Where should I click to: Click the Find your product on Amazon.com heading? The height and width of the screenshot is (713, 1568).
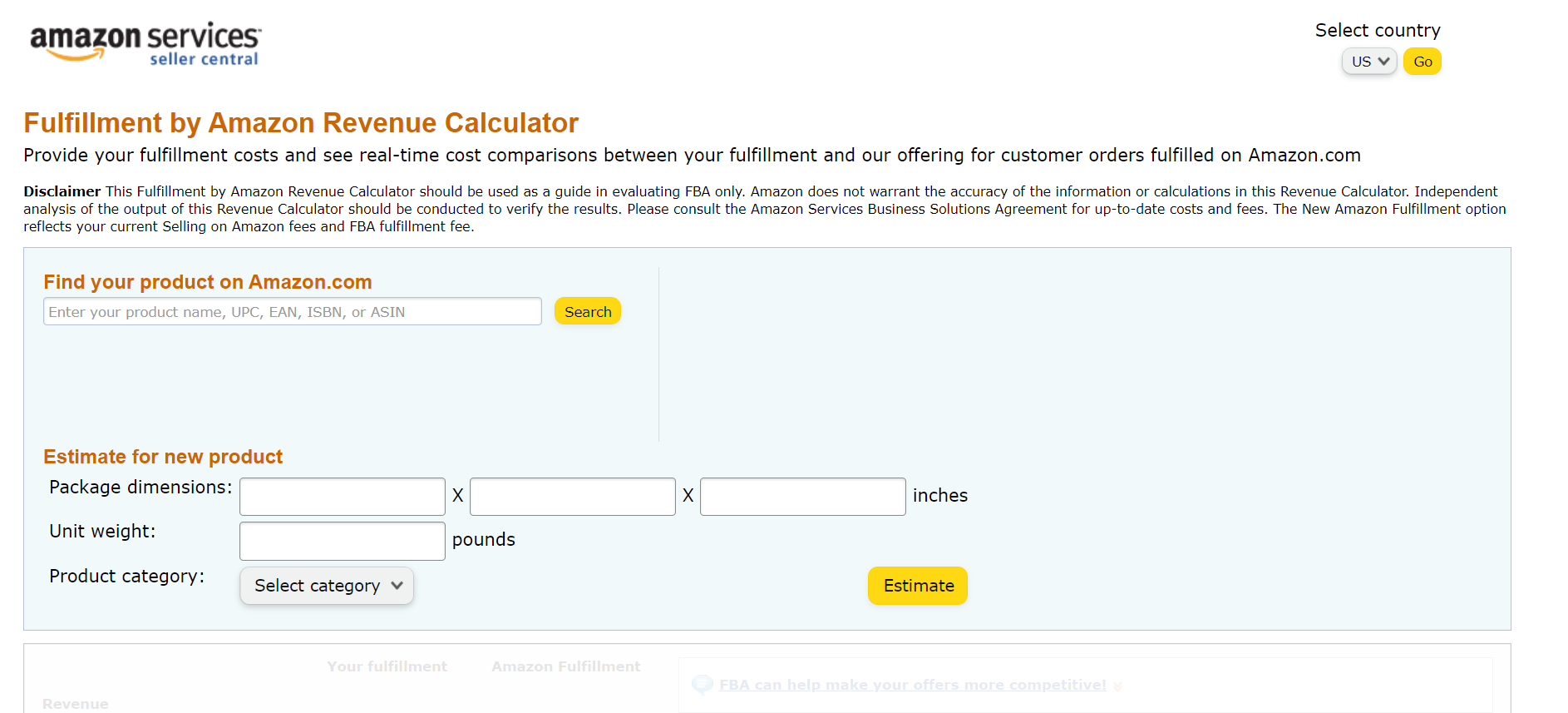point(208,282)
